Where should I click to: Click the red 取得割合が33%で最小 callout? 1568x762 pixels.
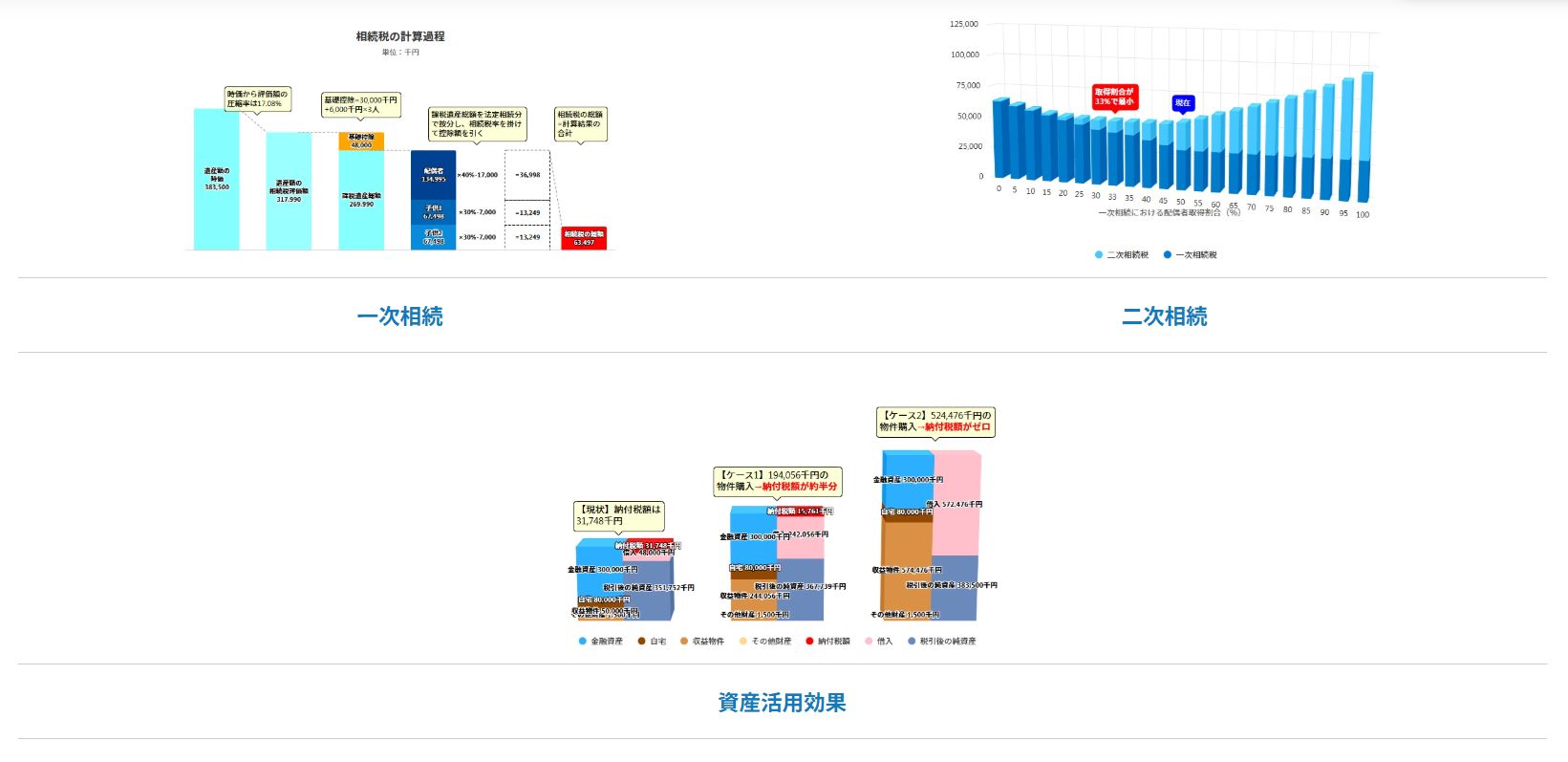(1114, 97)
